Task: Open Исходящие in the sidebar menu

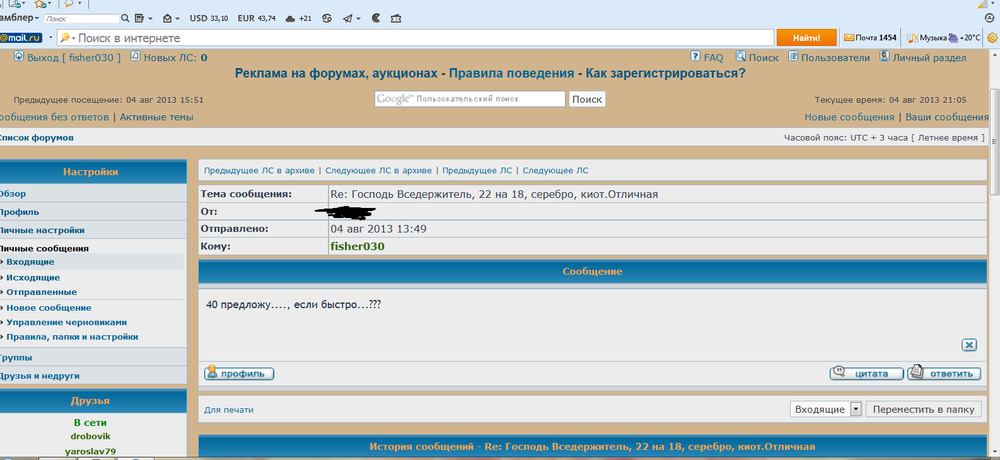Action: point(33,277)
